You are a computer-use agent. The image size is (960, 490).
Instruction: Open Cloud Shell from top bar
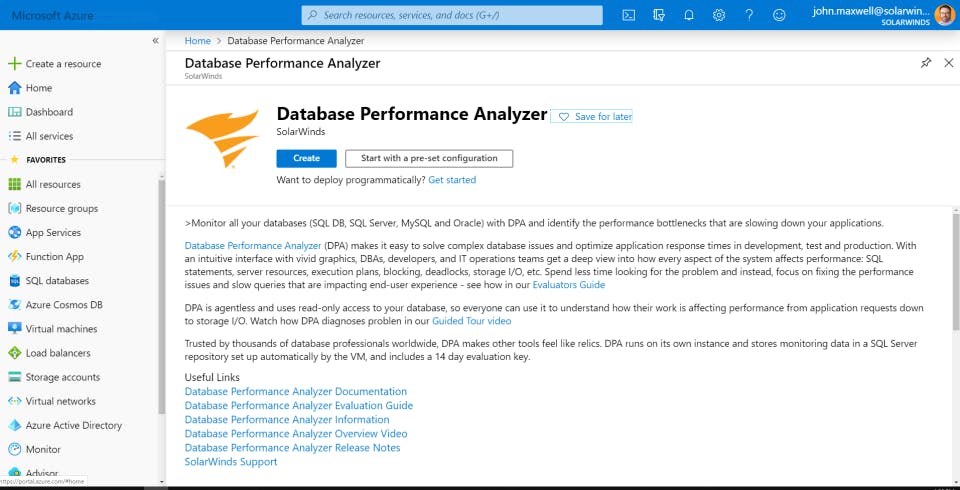click(628, 15)
